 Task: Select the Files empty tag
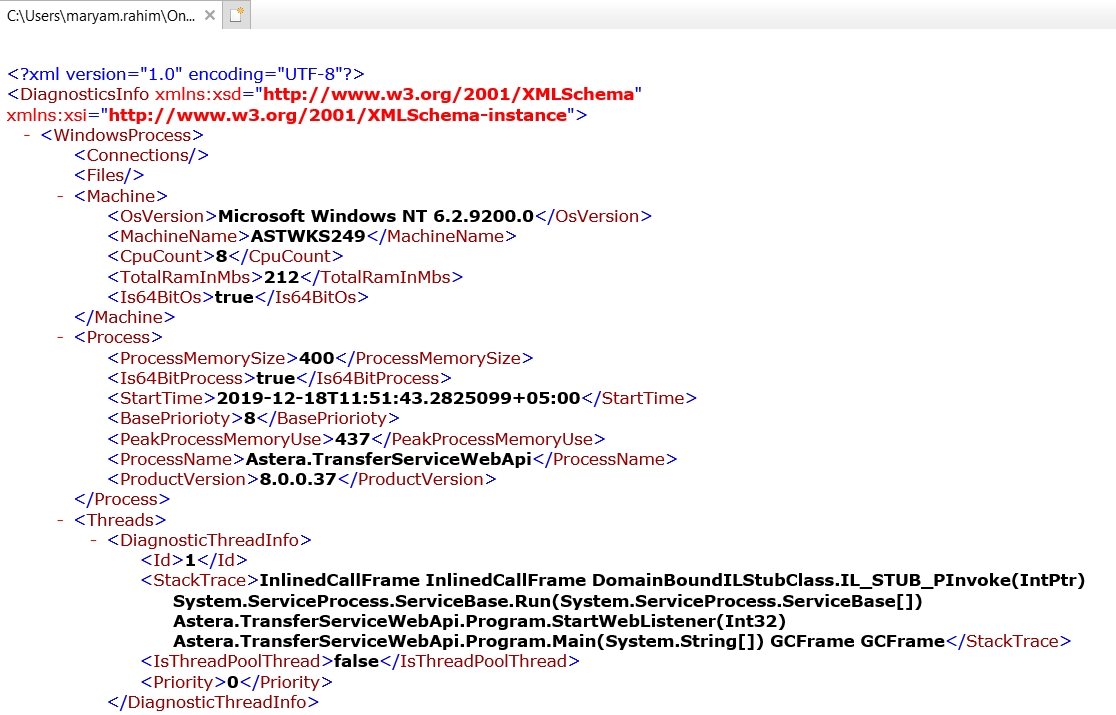click(x=109, y=175)
